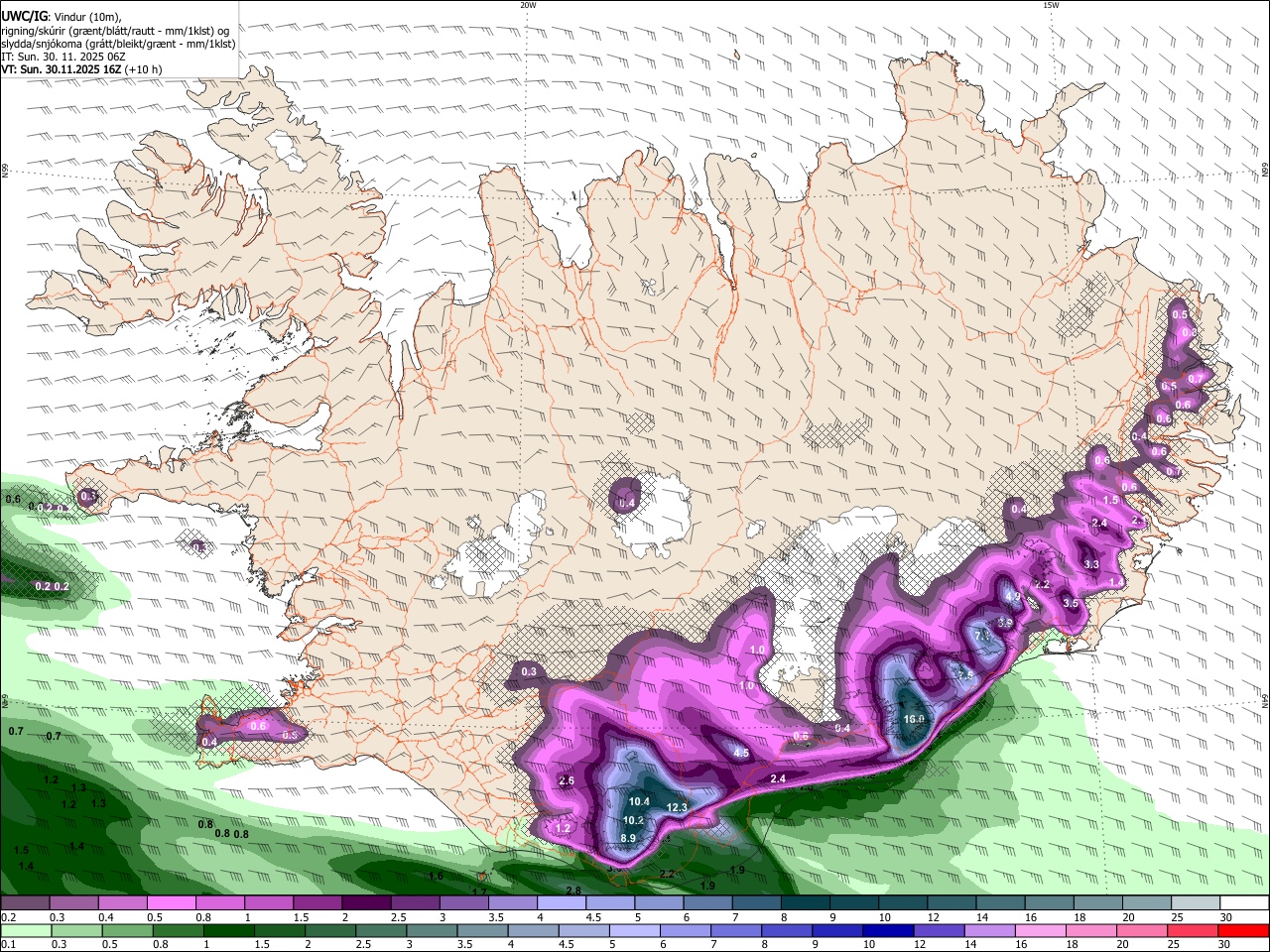
Task: Click the 'VT: Sun. 30.11.2025 16Z (+10 h)' line
Action: 80,69
